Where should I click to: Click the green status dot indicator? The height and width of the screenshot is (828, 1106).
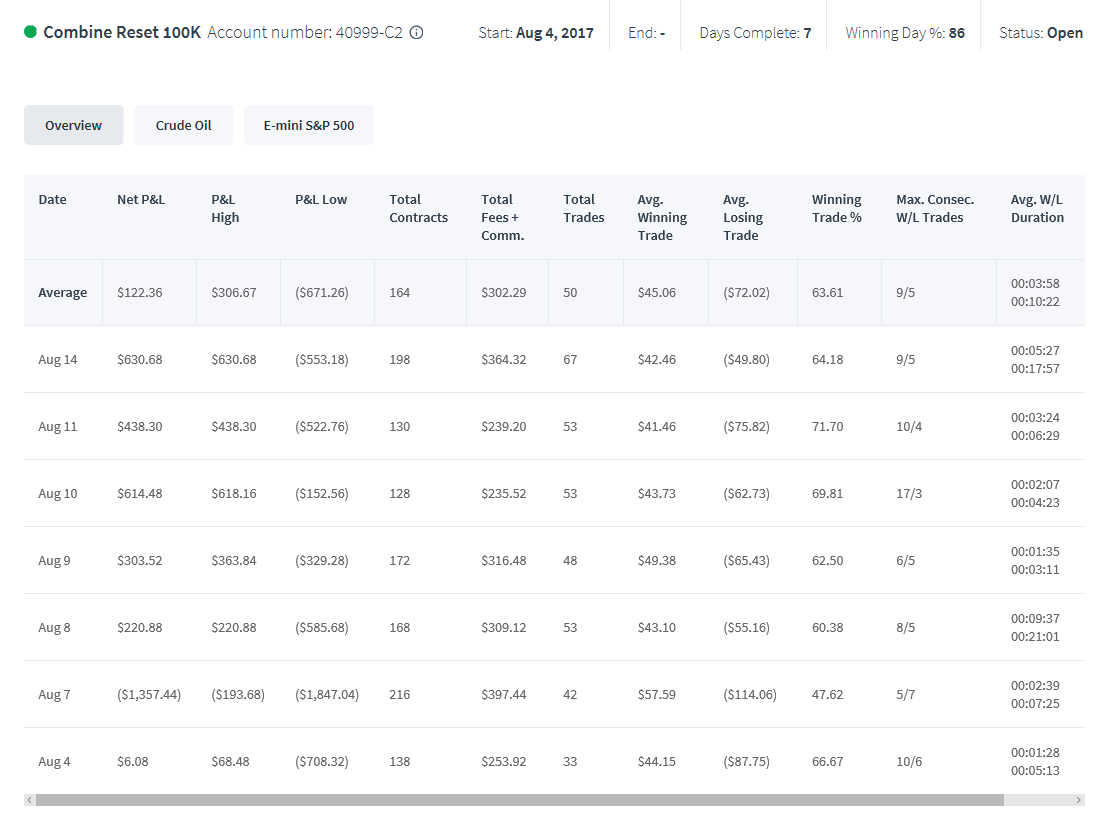tap(30, 32)
